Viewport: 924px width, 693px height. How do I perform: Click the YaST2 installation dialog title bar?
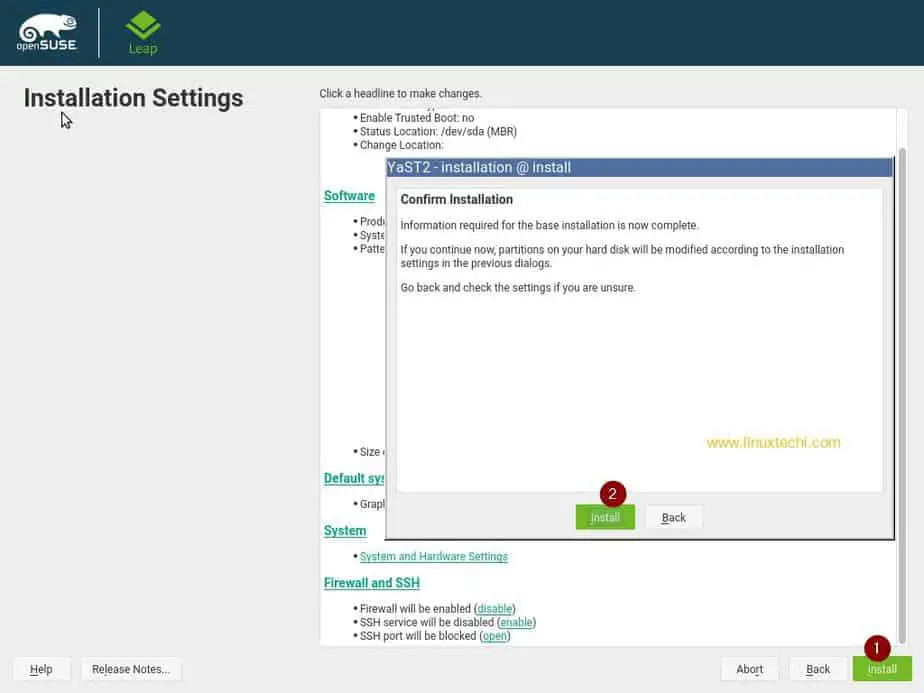pyautogui.click(x=639, y=167)
